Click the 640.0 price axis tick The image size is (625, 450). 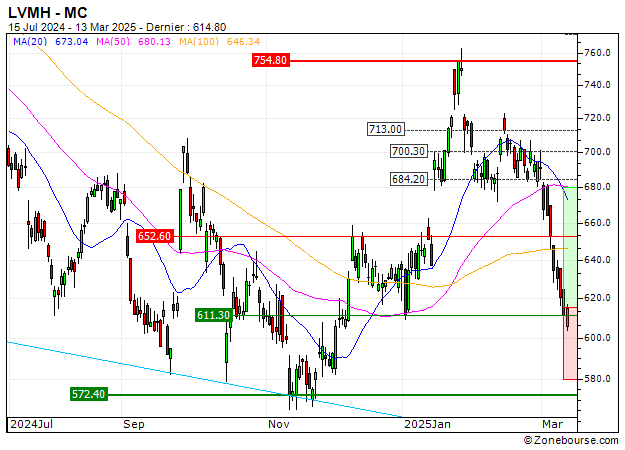tap(597, 259)
